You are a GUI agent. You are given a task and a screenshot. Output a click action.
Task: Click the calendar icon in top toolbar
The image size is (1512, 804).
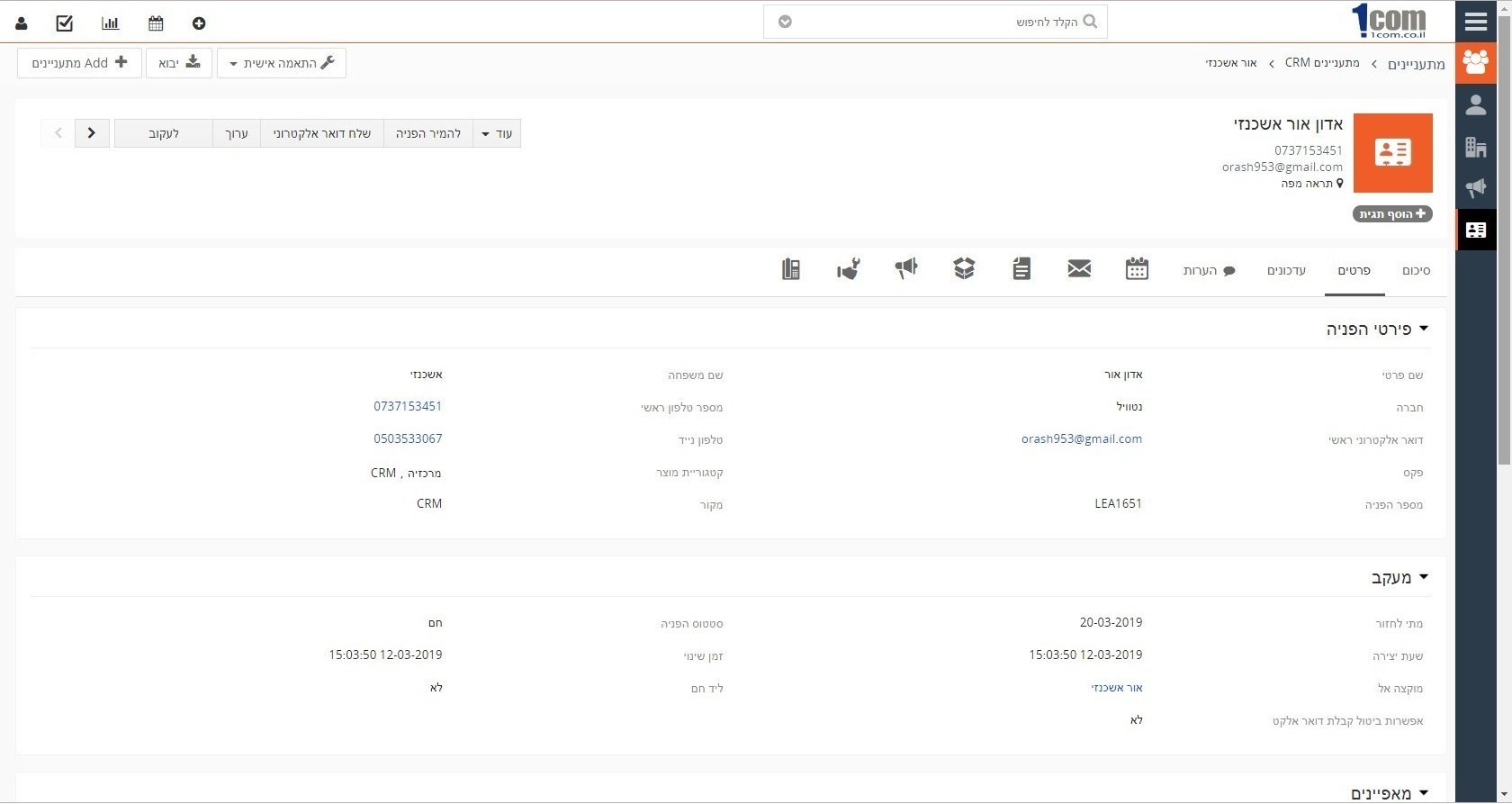pos(156,23)
